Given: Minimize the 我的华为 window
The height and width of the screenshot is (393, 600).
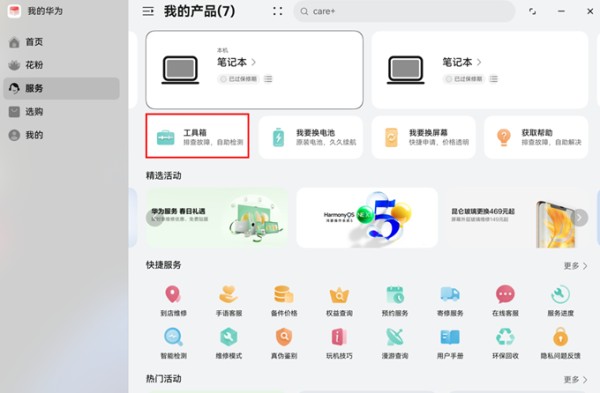Looking at the screenshot, I should (x=561, y=11).
